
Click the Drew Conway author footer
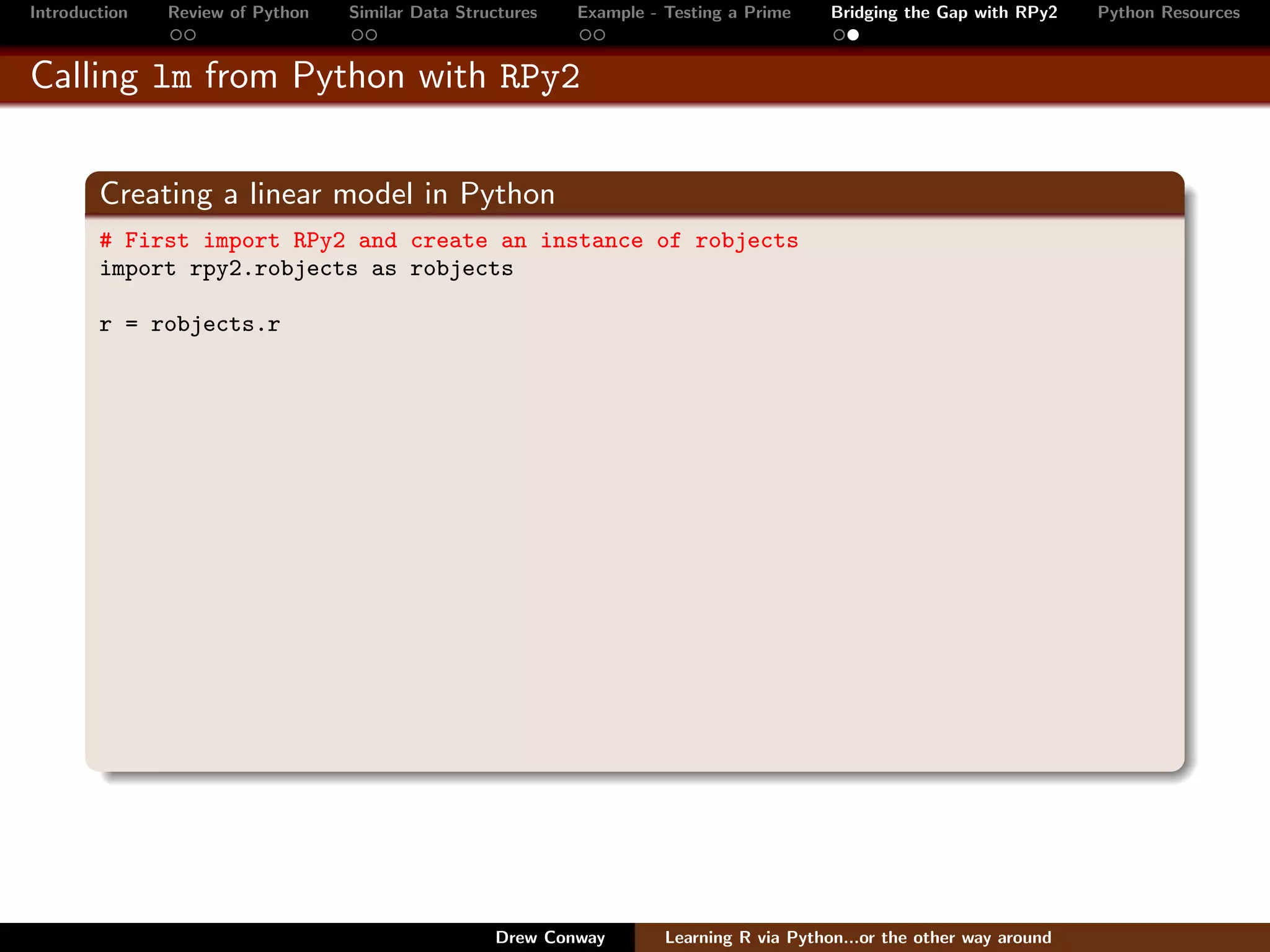(550, 937)
